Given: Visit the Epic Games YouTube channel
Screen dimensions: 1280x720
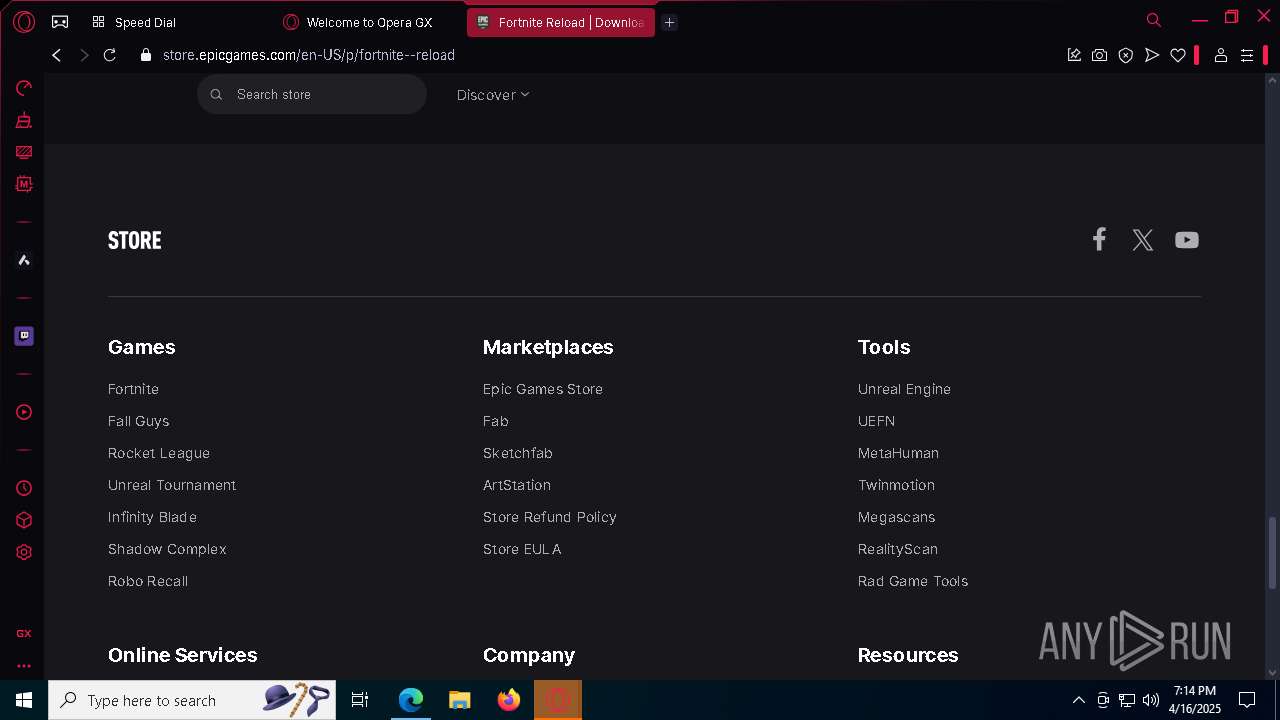Looking at the screenshot, I should coord(1187,240).
